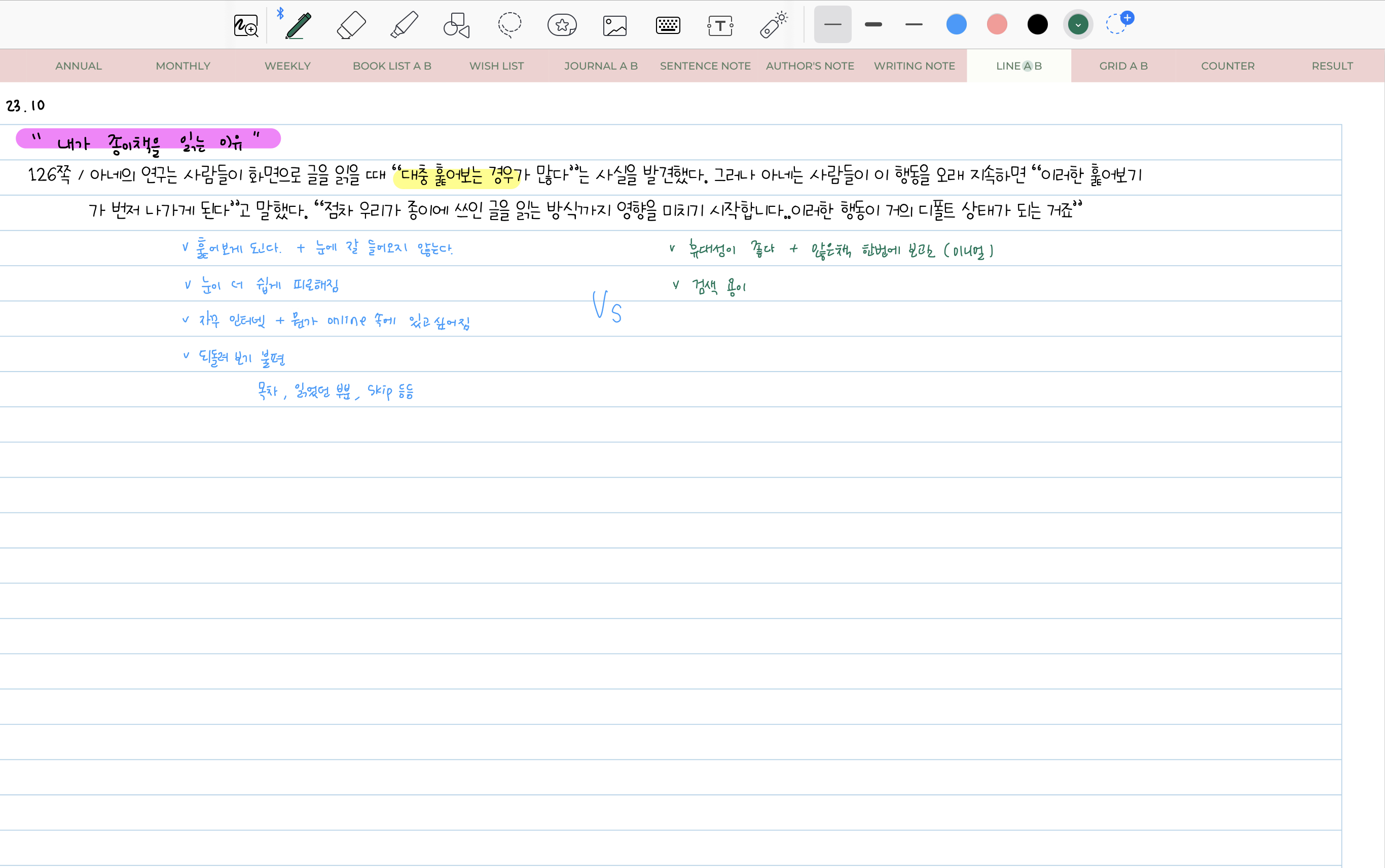Pick the blue pen color
Viewport: 1385px width, 868px height.
point(956,25)
